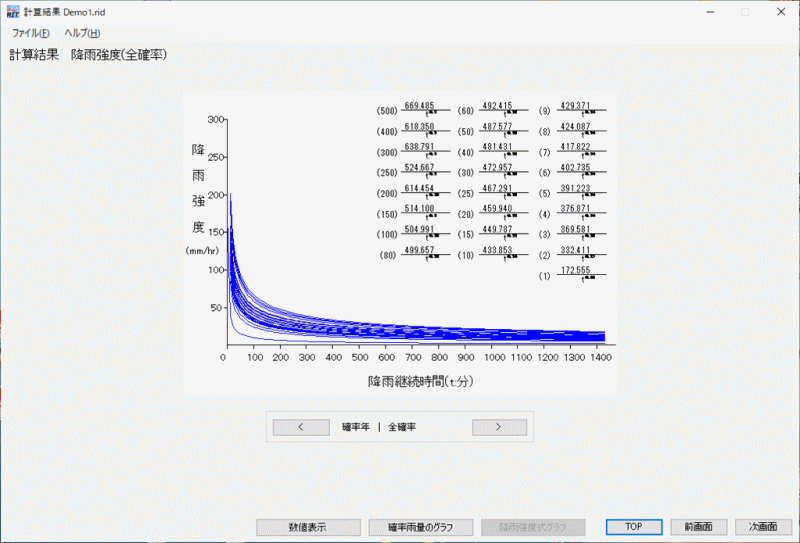The width and height of the screenshot is (800, 543).
Task: Open the ファイル(F) menu
Action: click(30, 33)
